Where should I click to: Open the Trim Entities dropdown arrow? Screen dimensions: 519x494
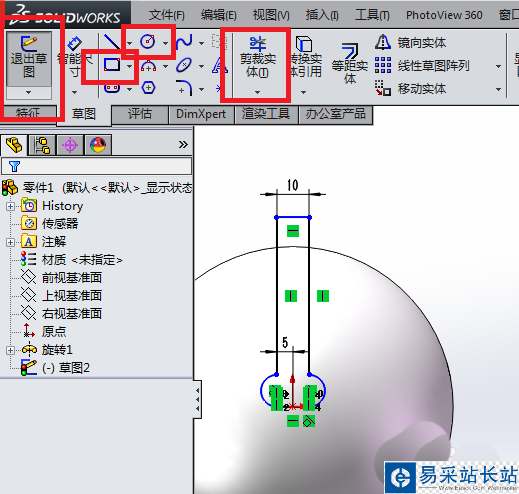point(257,92)
